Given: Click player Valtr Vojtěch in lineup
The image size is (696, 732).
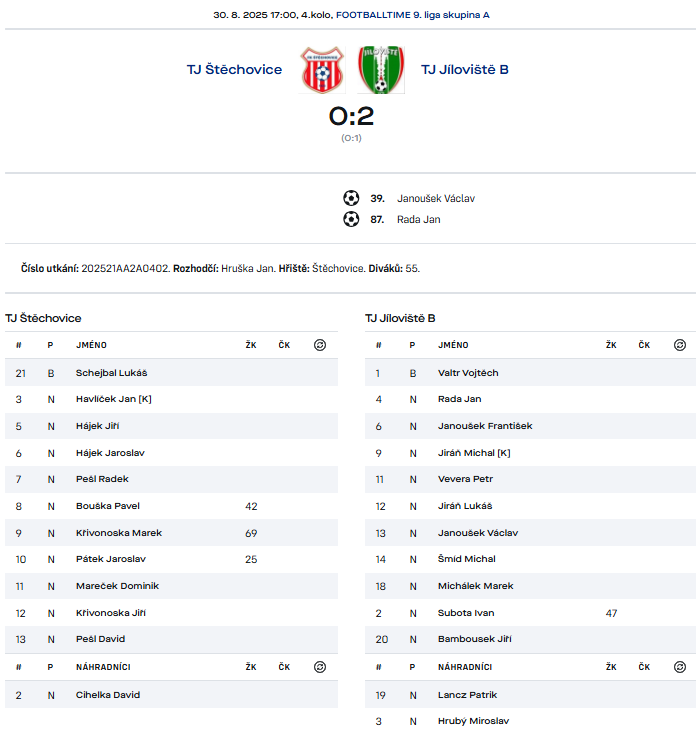Looking at the screenshot, I should [467, 373].
